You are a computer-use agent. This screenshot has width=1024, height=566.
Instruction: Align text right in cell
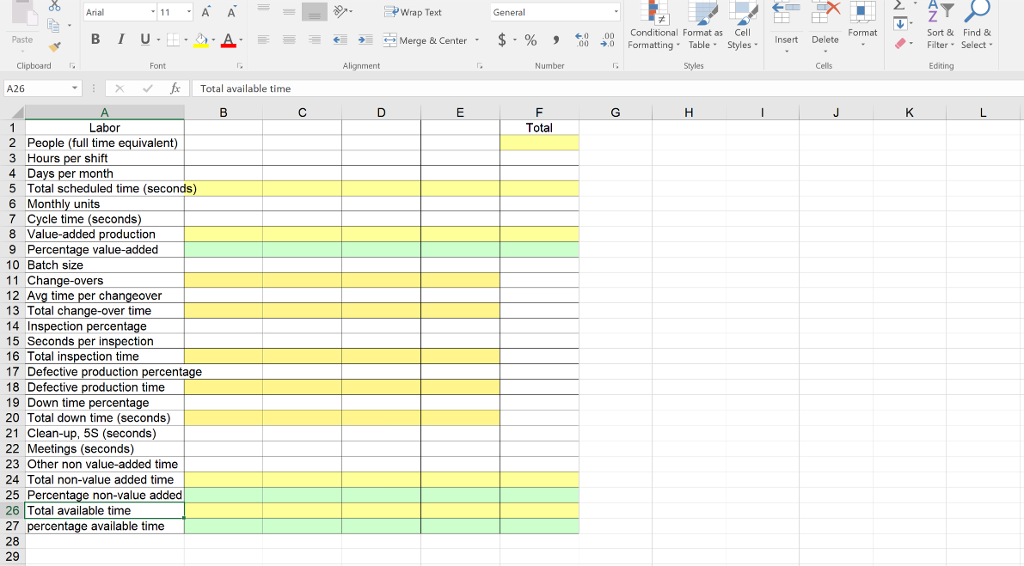314,40
